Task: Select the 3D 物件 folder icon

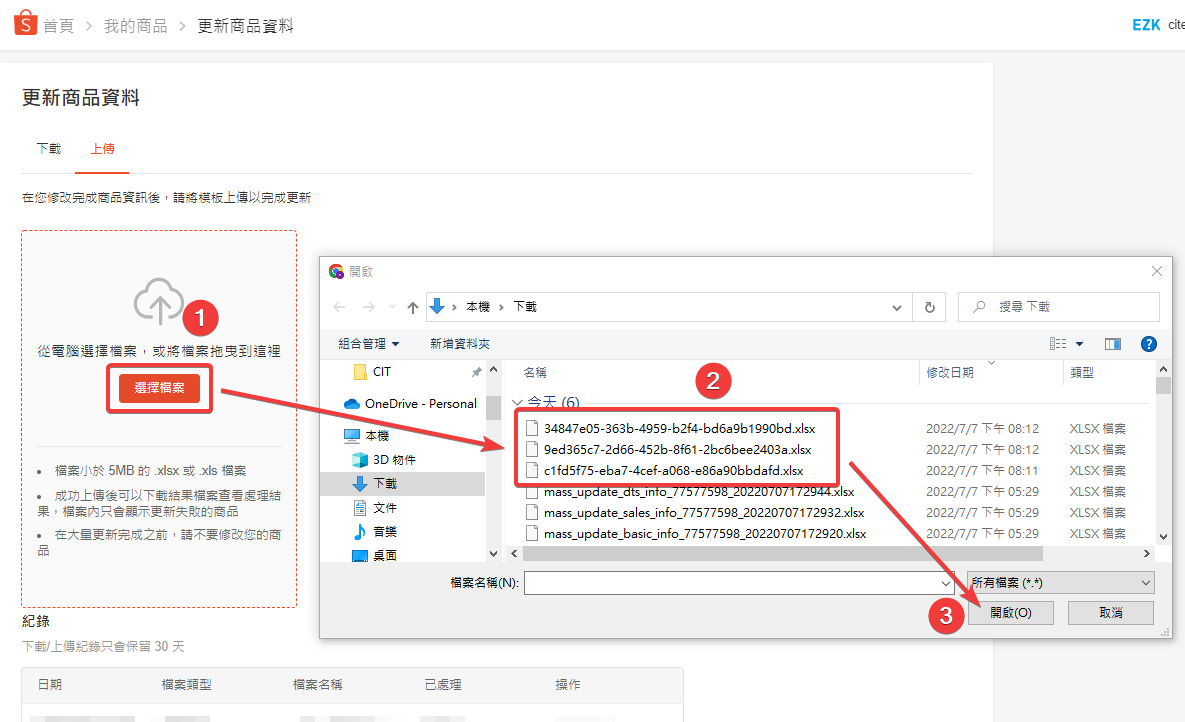Action: pyautogui.click(x=360, y=460)
